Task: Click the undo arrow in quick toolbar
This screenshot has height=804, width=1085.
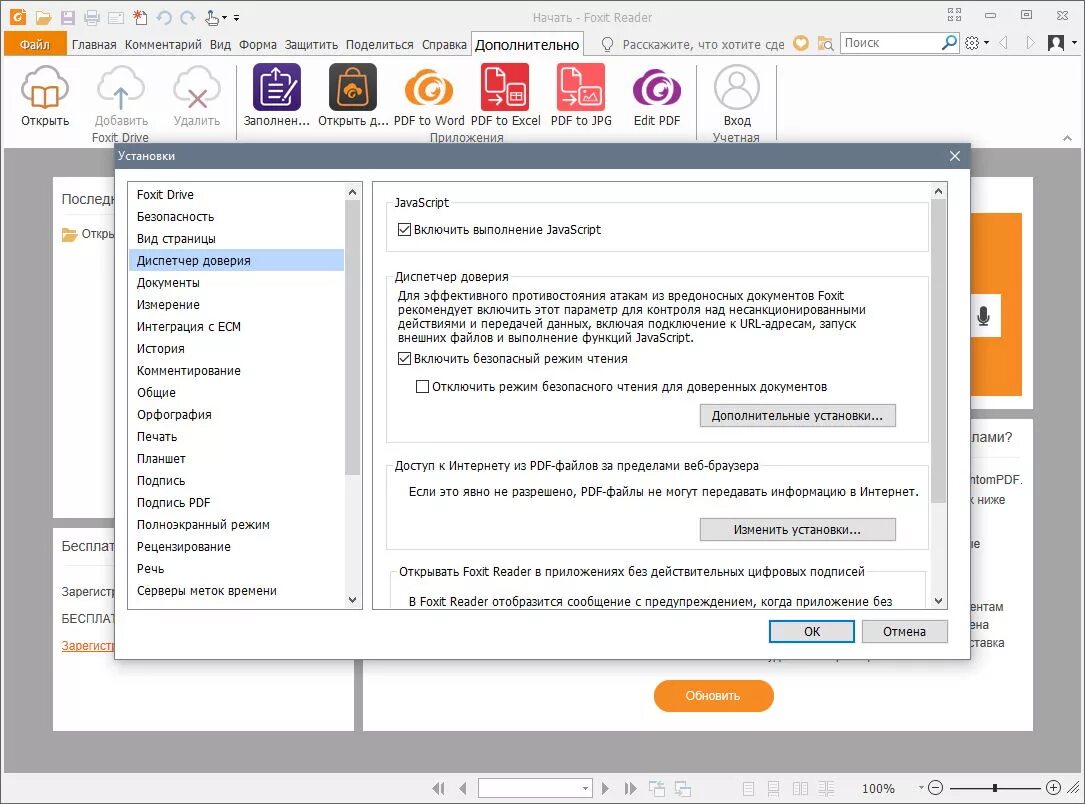Action: pos(164,17)
